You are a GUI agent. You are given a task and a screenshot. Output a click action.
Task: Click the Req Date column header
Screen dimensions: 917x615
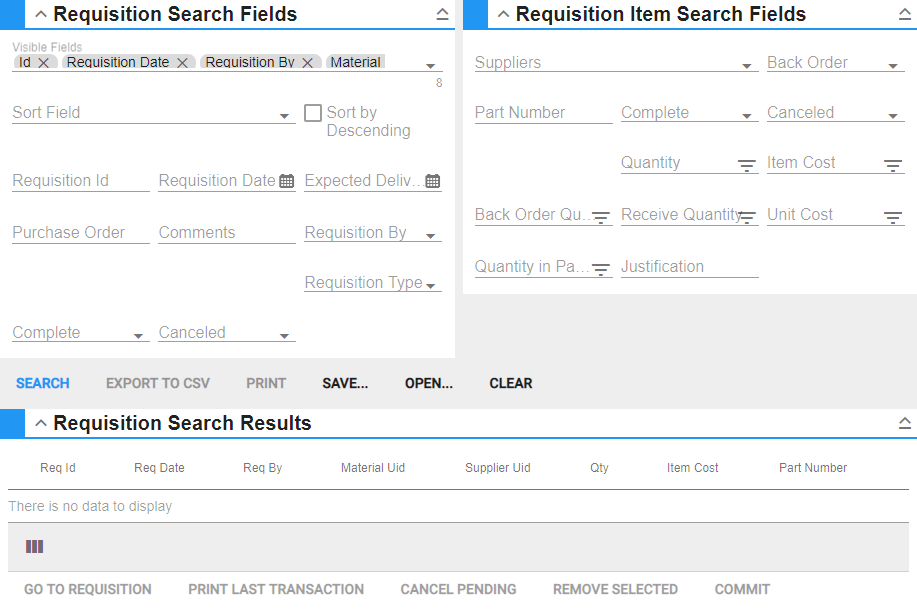pyautogui.click(x=159, y=468)
